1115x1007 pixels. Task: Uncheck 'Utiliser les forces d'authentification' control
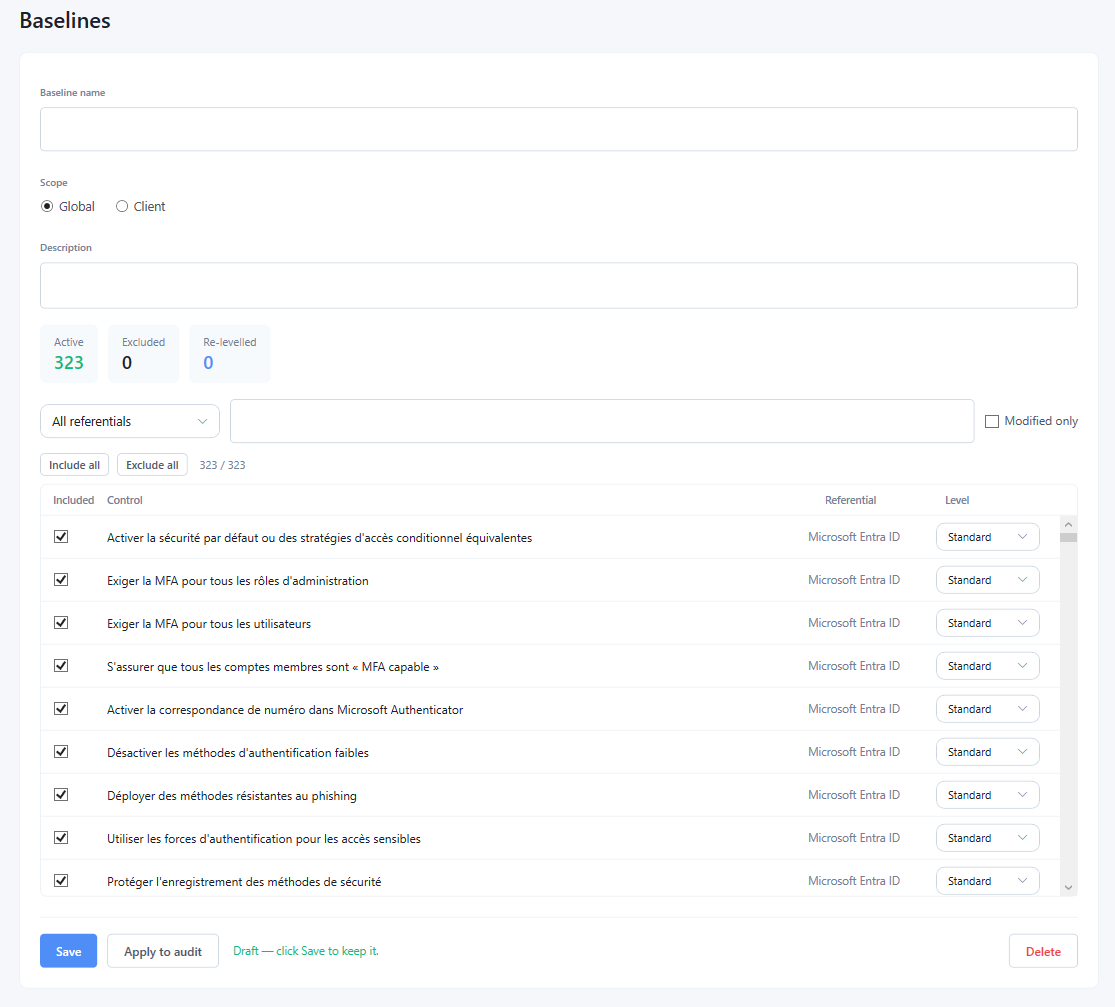[61, 838]
